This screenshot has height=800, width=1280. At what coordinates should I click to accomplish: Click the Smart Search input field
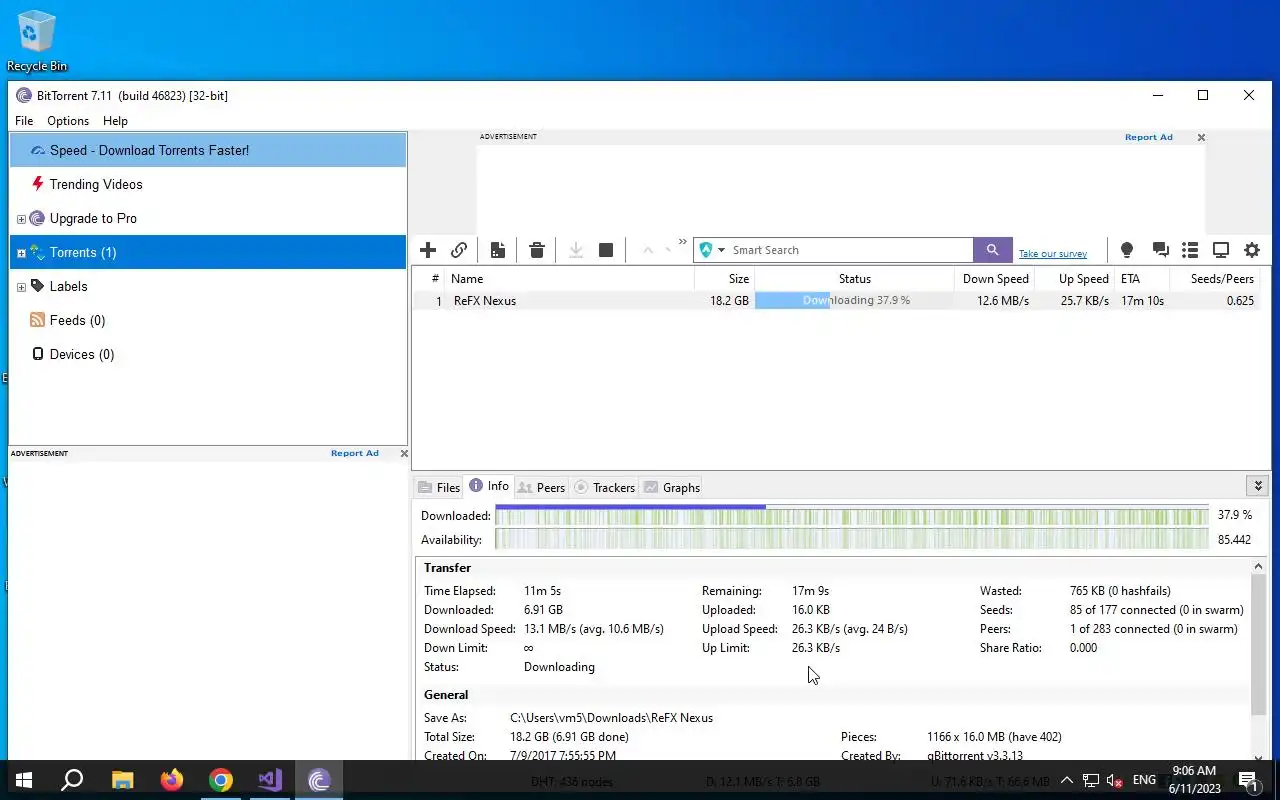point(850,250)
